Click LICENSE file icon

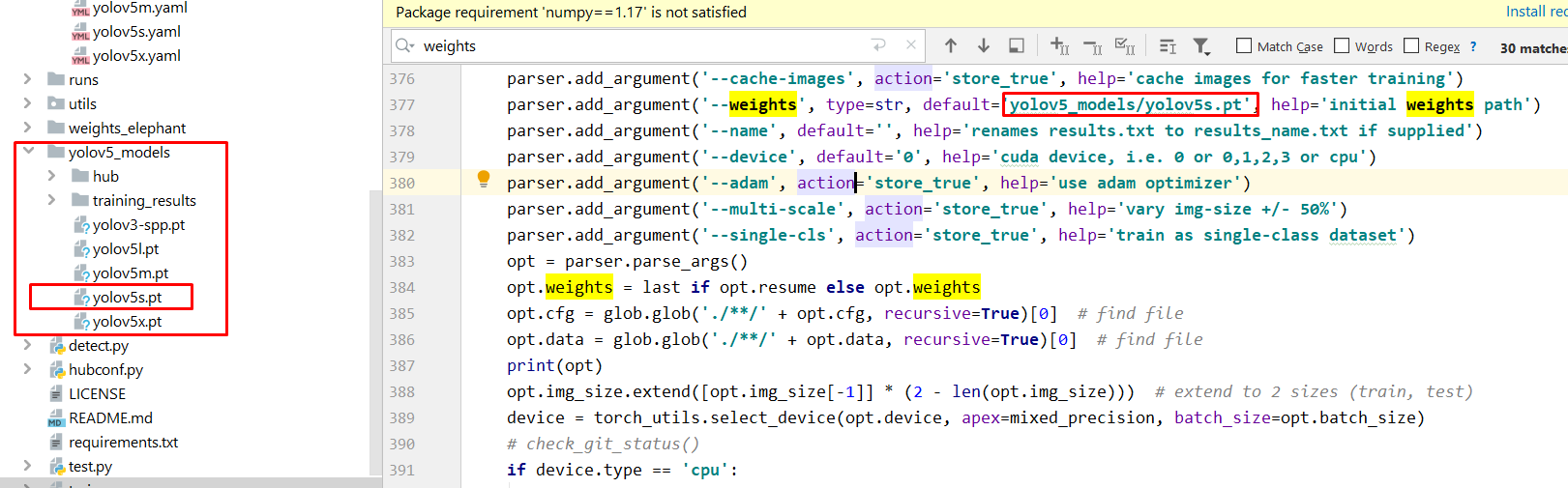click(56, 394)
